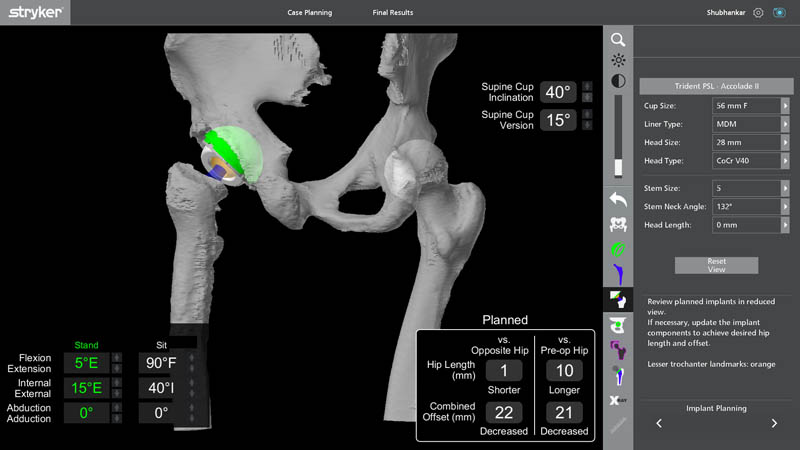Click the Stryker logo
Screen dimensions: 800x450
coord(35,12)
